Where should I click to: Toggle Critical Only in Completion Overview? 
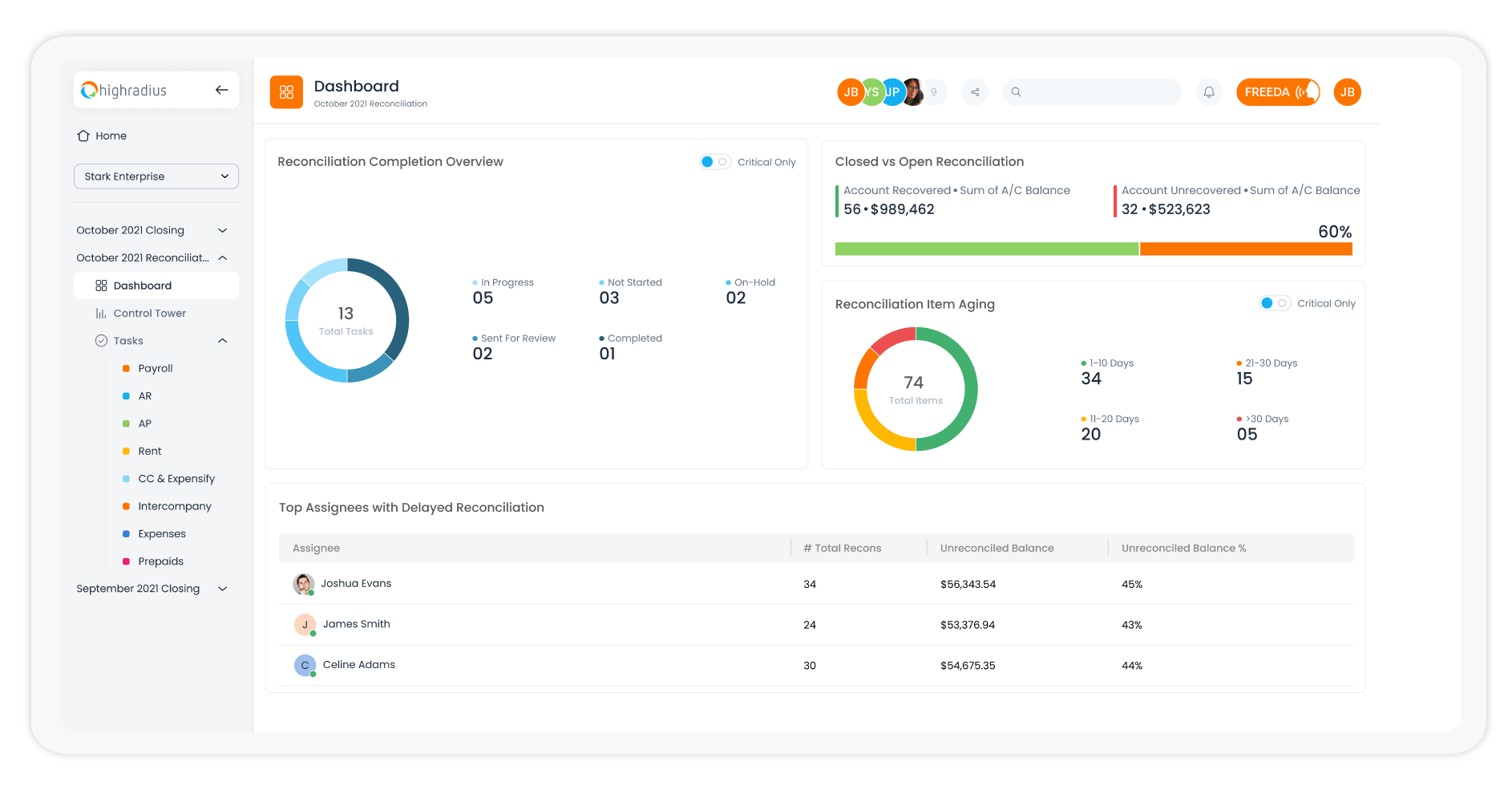pyautogui.click(x=714, y=162)
